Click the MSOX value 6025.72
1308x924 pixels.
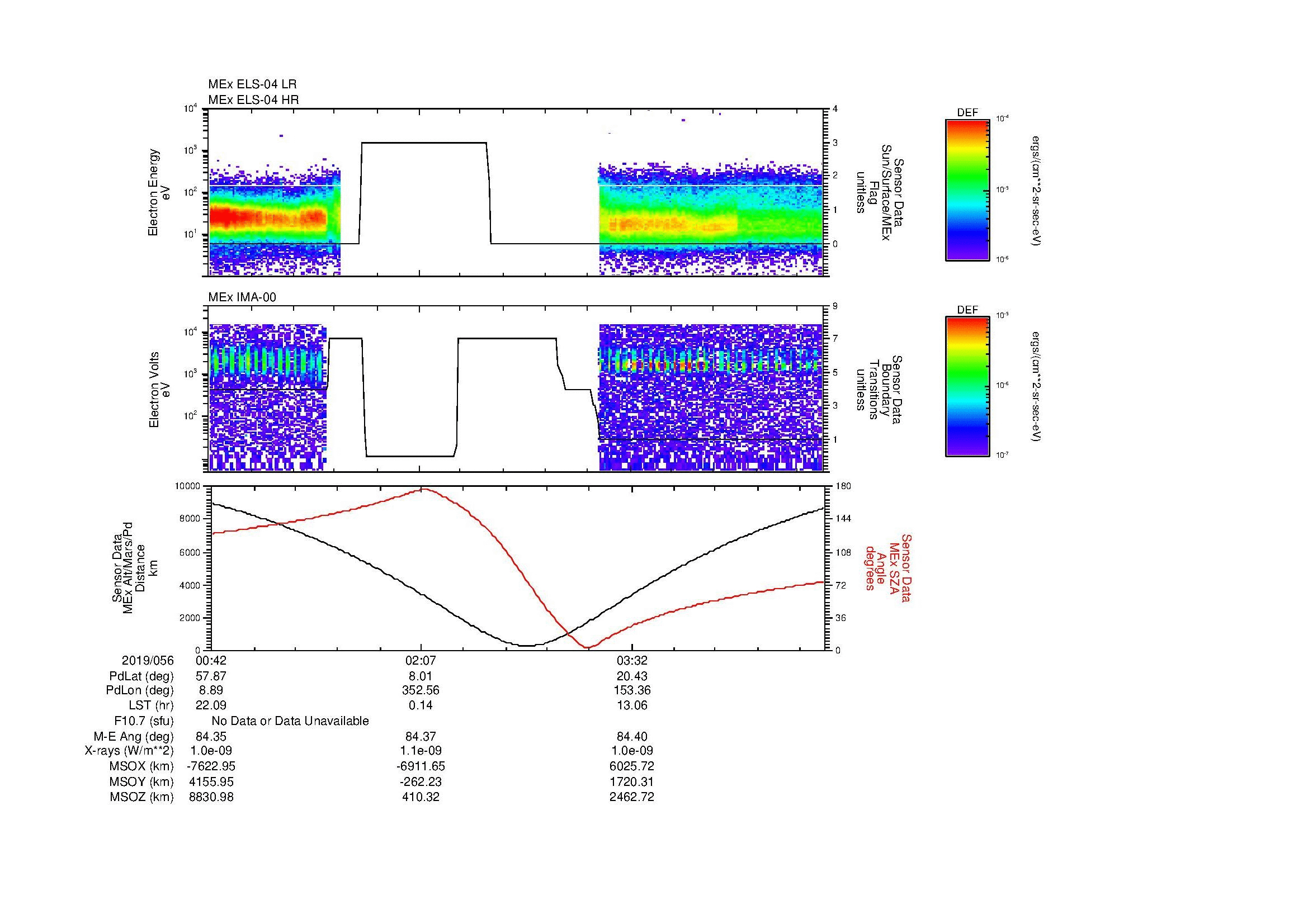pos(631,766)
